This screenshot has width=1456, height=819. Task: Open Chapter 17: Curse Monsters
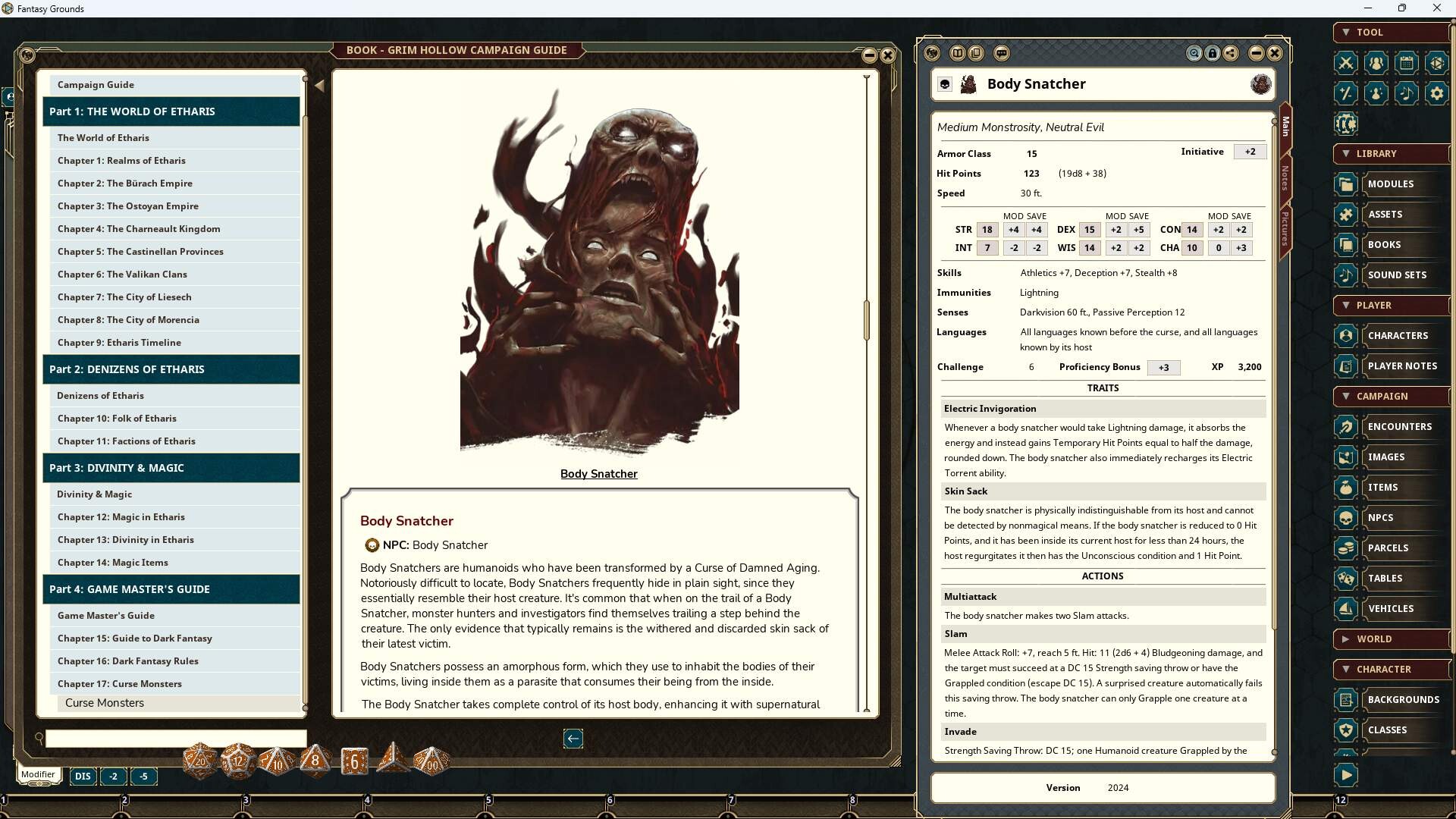[x=174, y=684]
